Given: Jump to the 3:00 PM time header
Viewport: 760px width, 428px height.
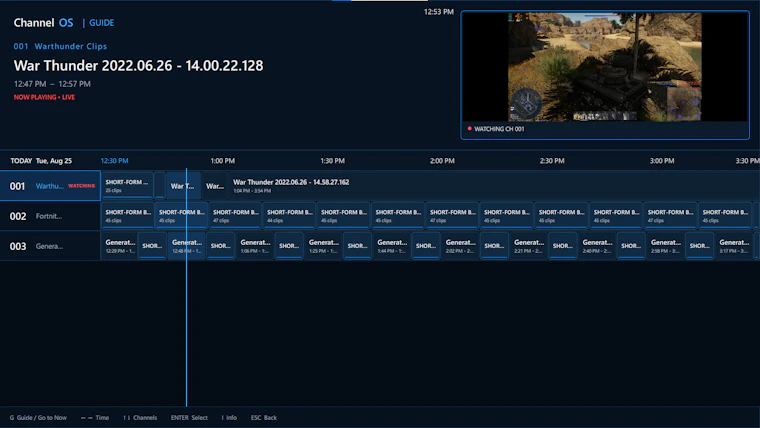Looking at the screenshot, I should tap(662, 161).
